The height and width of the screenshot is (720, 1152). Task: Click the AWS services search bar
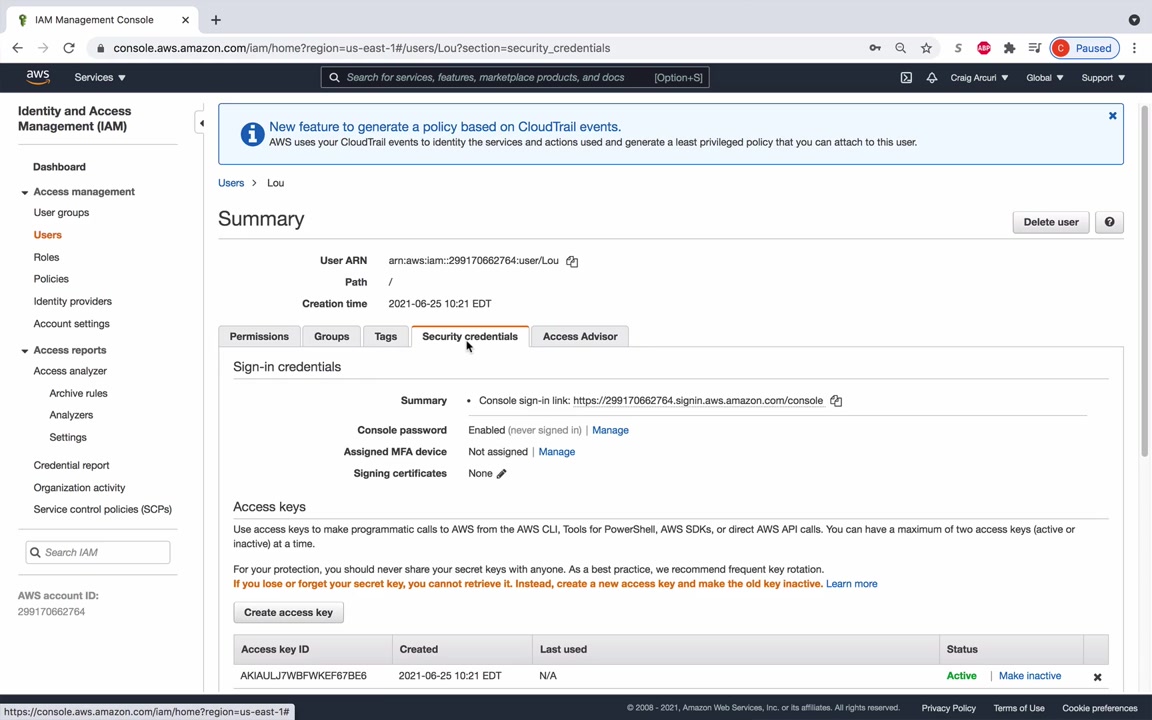515,77
